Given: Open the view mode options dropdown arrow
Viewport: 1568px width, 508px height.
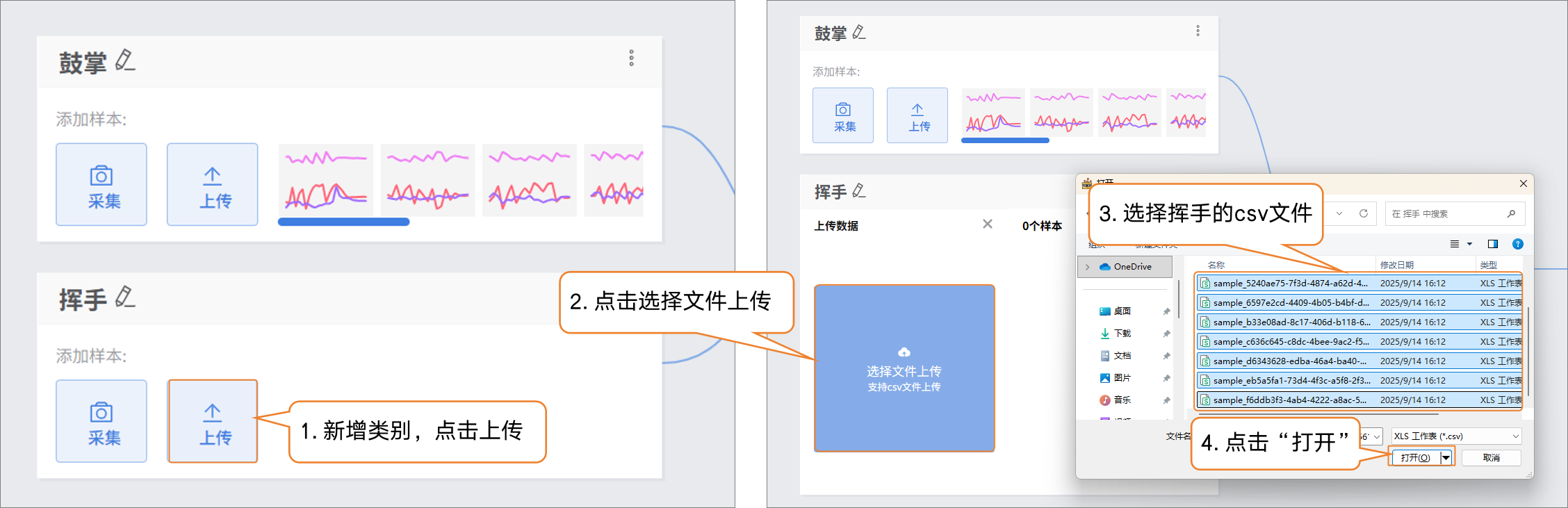Looking at the screenshot, I should [1469, 244].
